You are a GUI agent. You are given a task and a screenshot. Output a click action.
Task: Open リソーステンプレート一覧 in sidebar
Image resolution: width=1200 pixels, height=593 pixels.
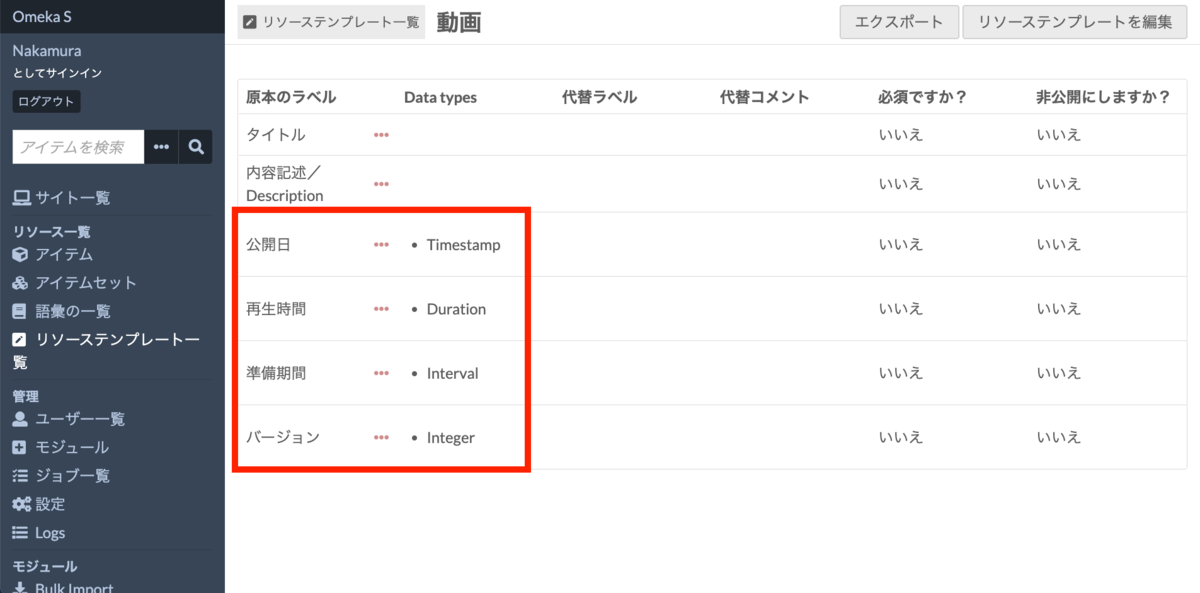point(106,351)
